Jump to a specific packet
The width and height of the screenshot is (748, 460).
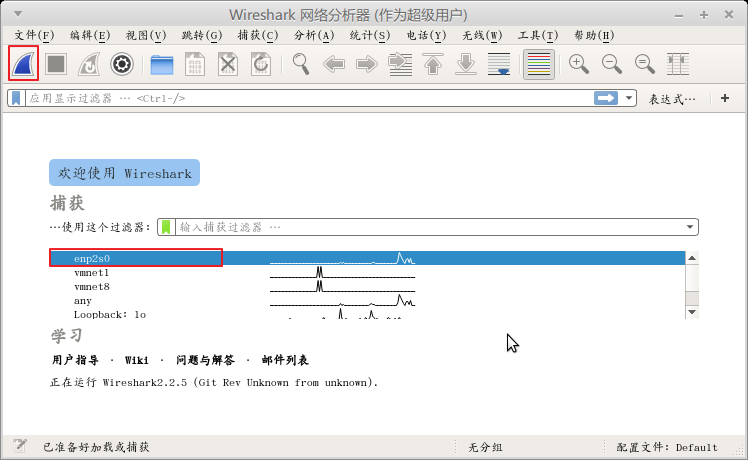coord(400,64)
